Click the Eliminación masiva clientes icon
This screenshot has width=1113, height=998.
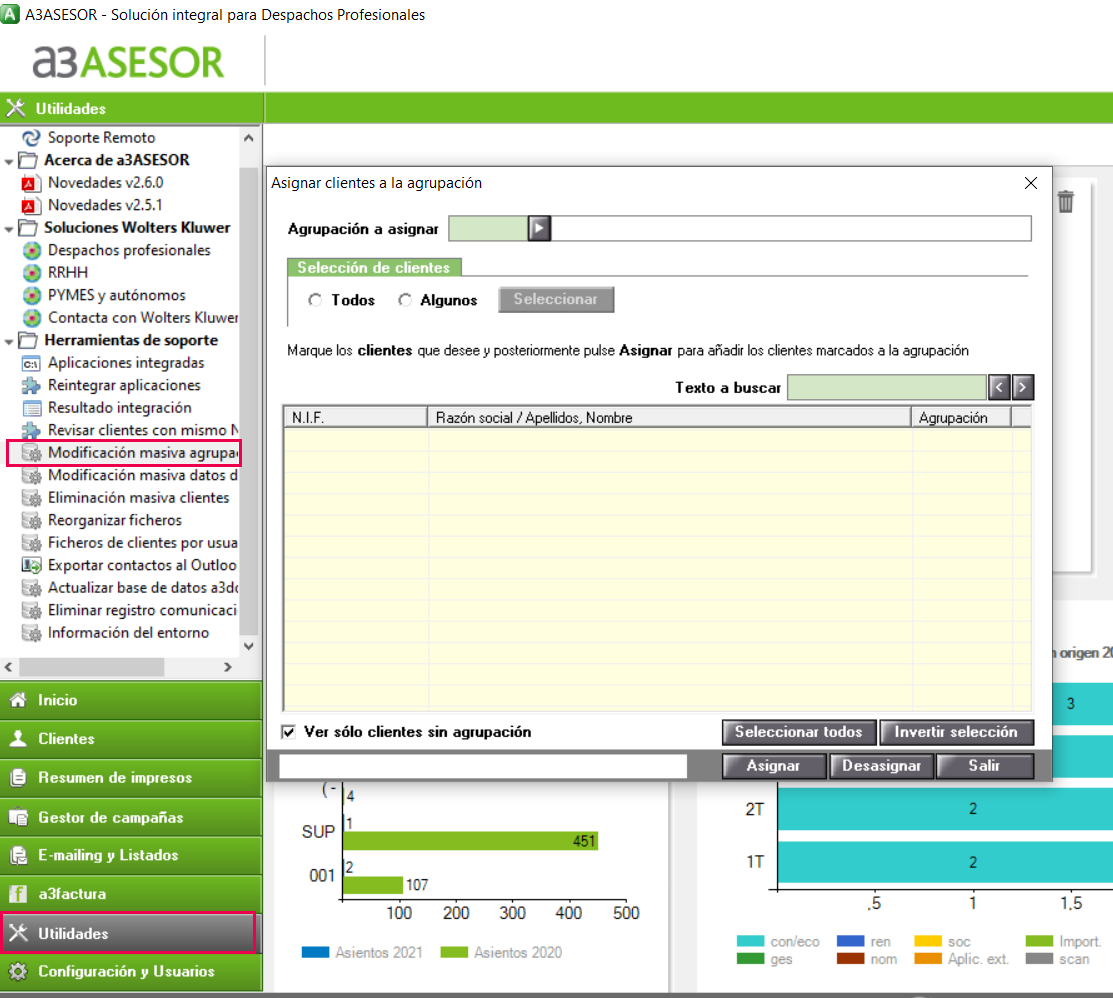[x=31, y=498]
